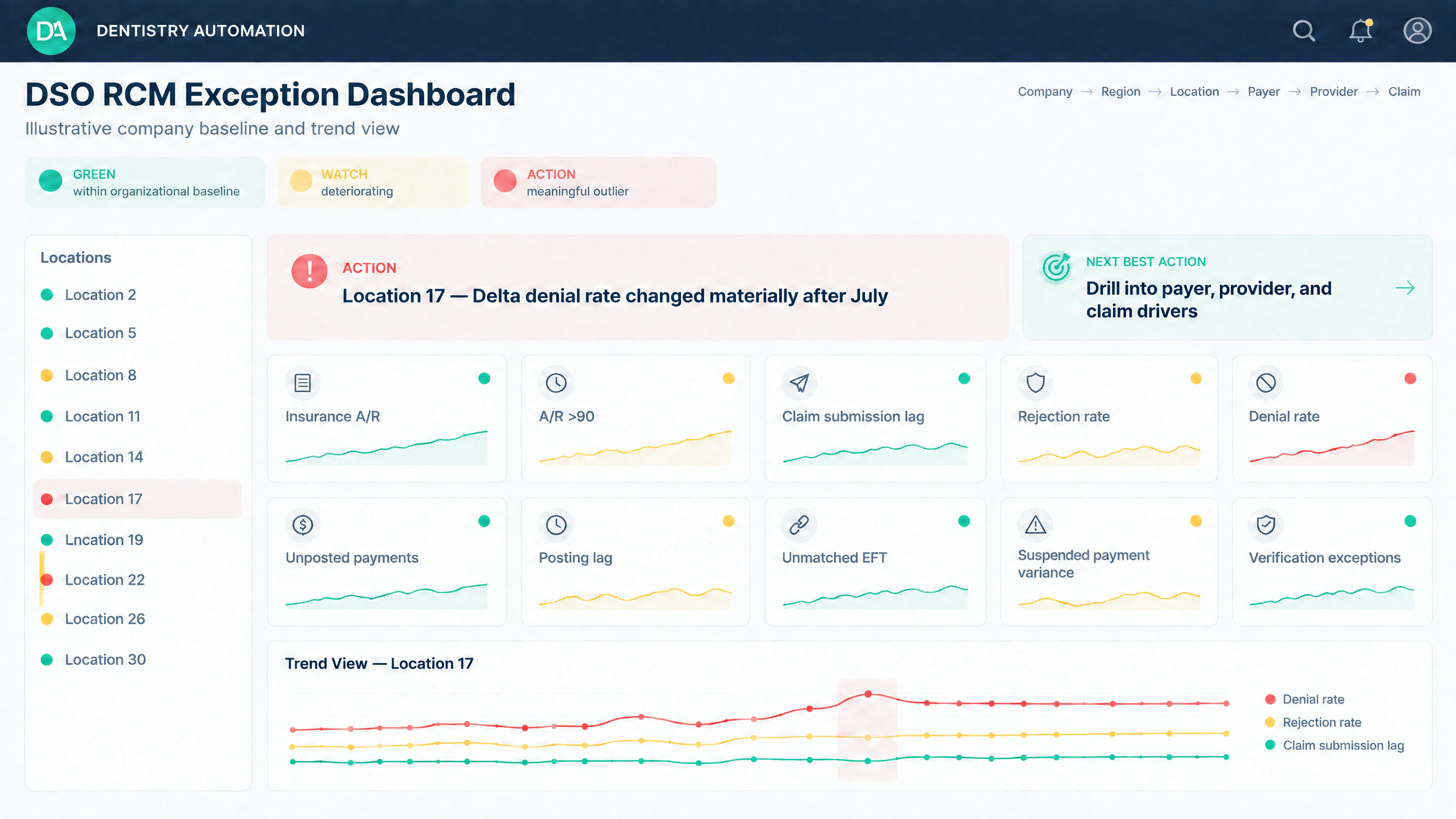Click the red status dot on Denial rate card
The image size is (1456, 819).
tap(1410, 378)
